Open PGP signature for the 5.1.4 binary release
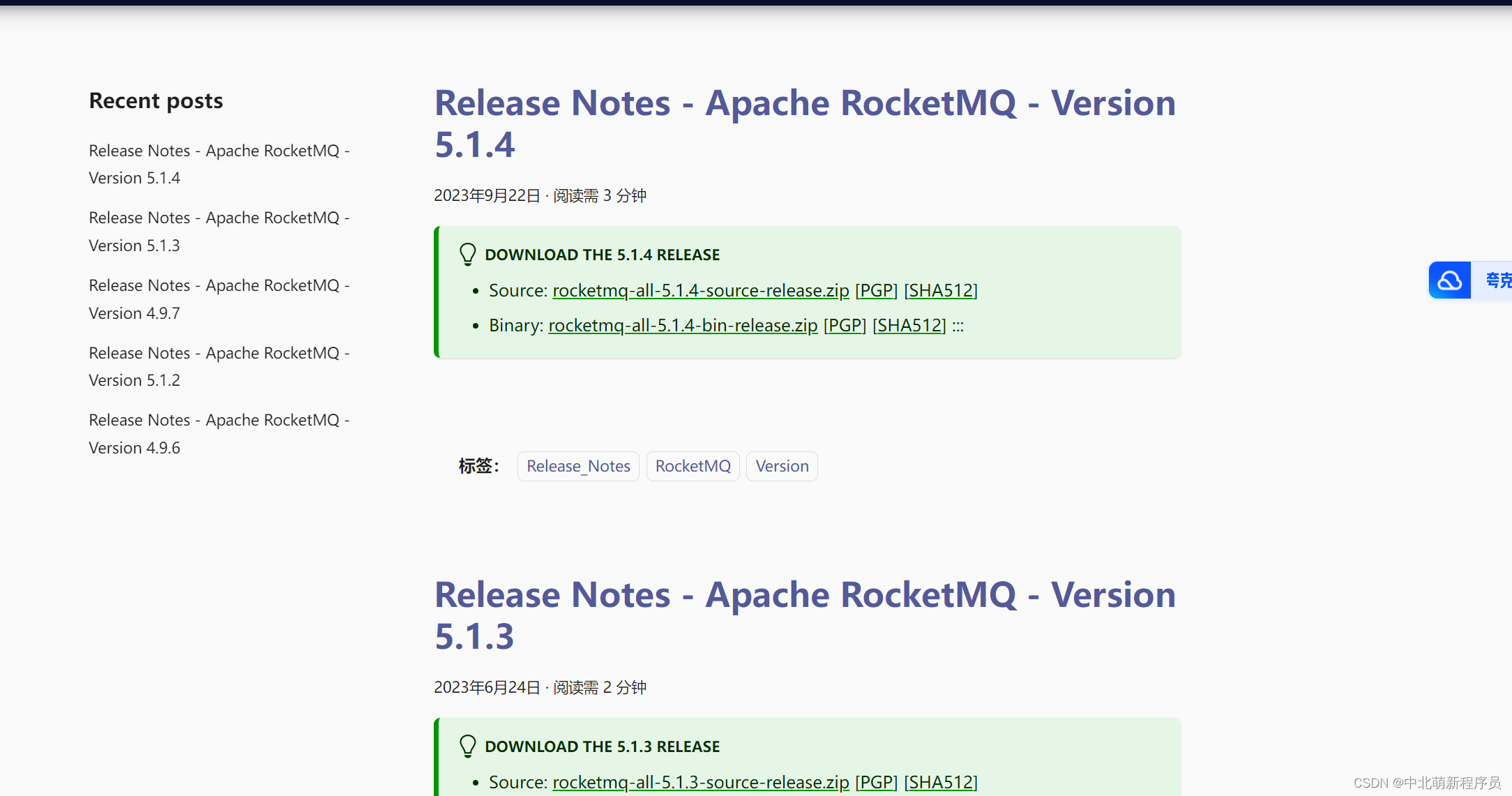1512x796 pixels. (x=845, y=325)
